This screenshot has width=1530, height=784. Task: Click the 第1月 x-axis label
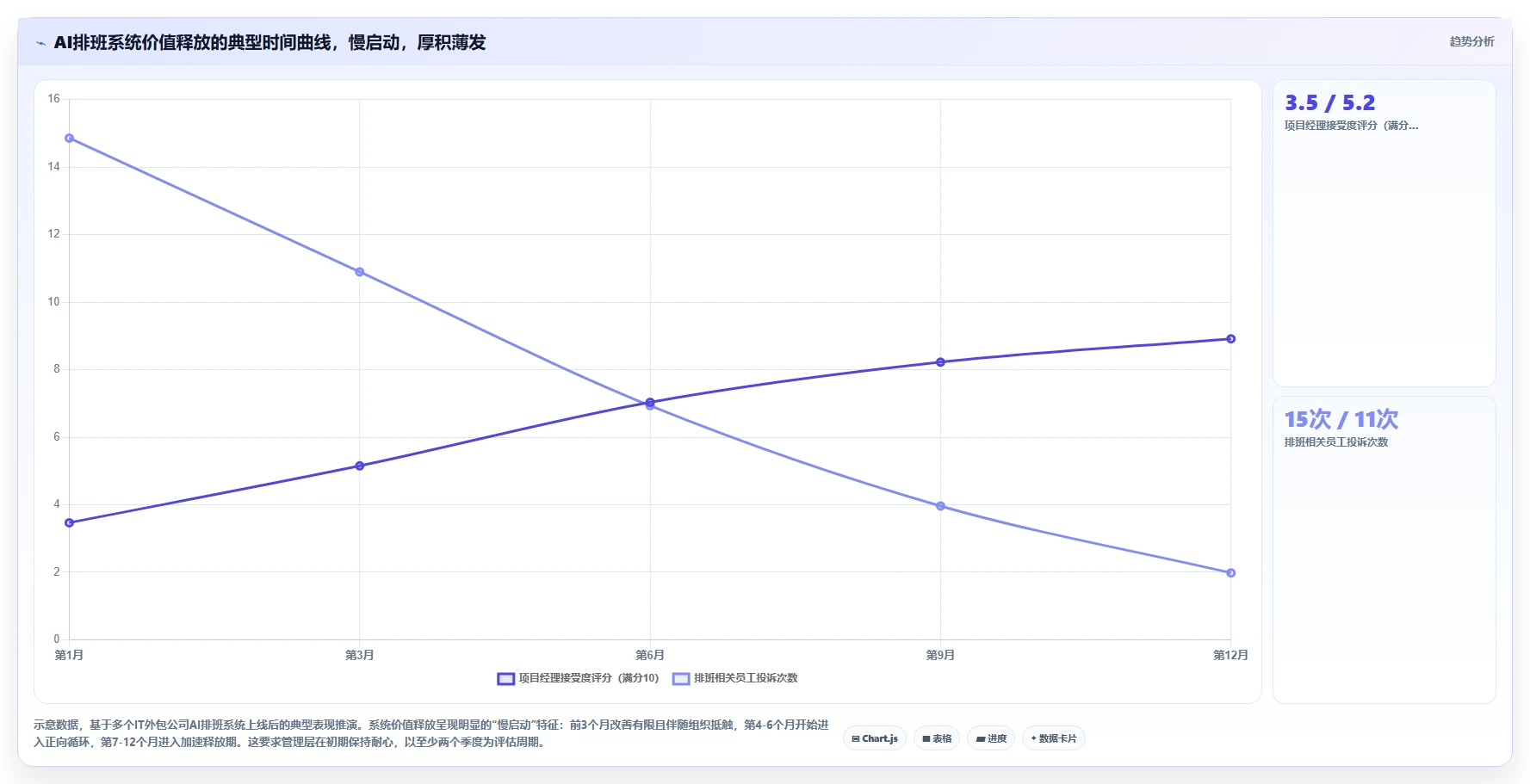pyautogui.click(x=70, y=656)
